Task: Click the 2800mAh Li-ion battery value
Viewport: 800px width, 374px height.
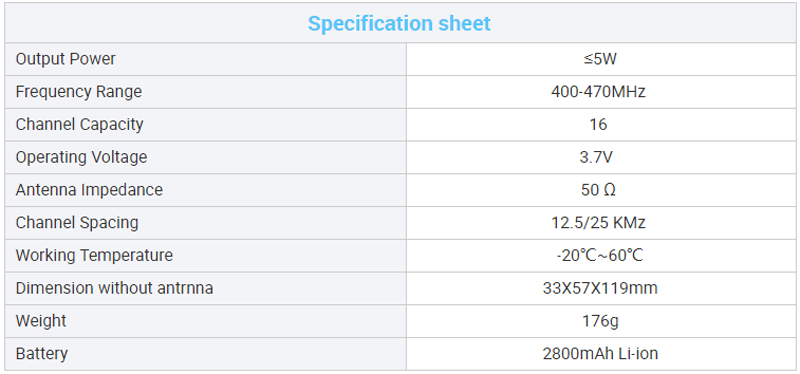Action: tap(600, 354)
